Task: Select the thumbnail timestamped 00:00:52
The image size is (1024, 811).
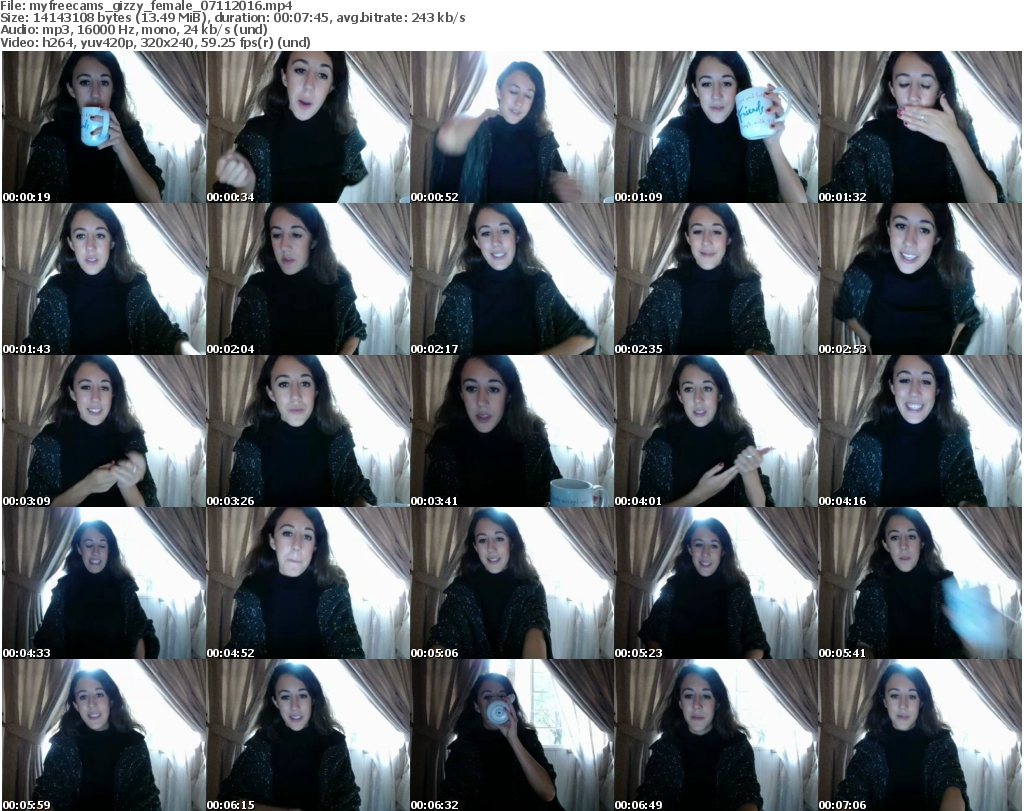Action: tap(513, 127)
